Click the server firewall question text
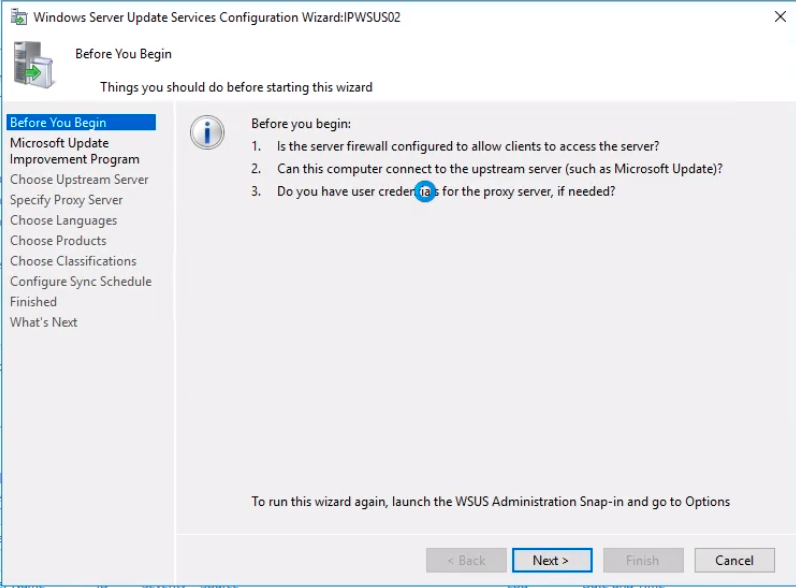This screenshot has height=588, width=796. click(468, 146)
